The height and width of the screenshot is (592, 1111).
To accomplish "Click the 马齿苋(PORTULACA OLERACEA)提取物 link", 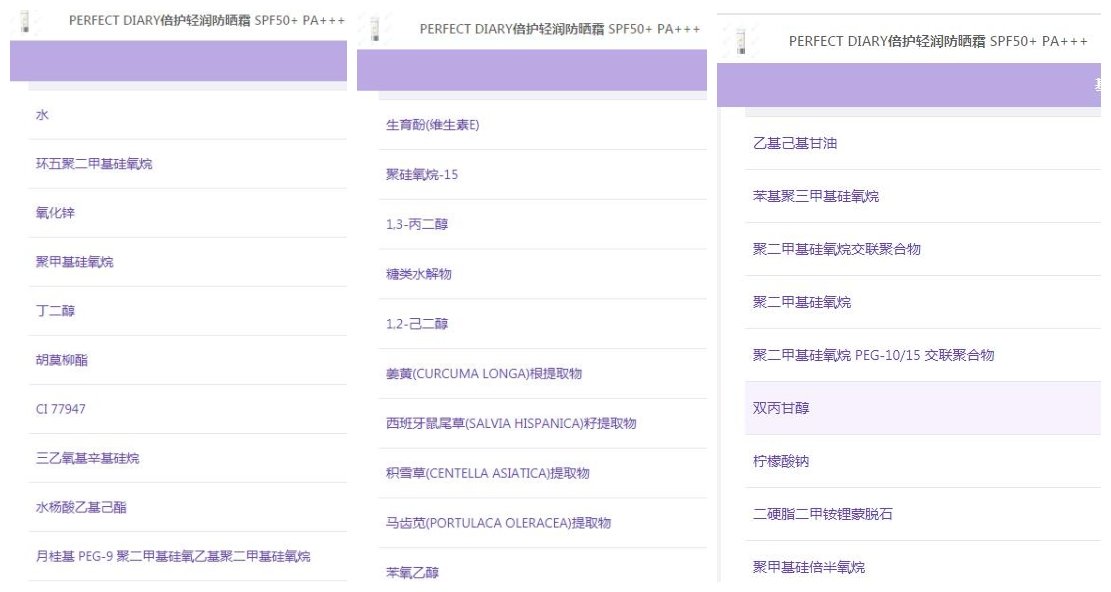I will pyautogui.click(x=498, y=523).
